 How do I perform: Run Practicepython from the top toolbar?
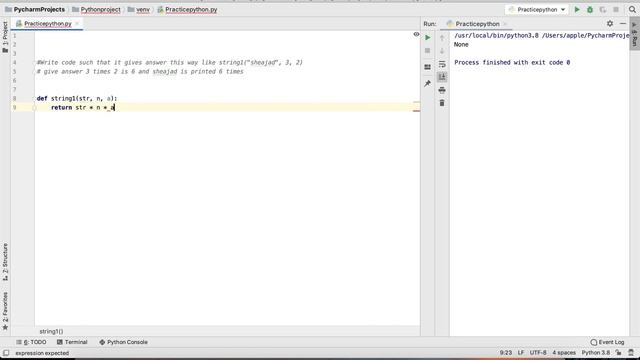[577, 9]
